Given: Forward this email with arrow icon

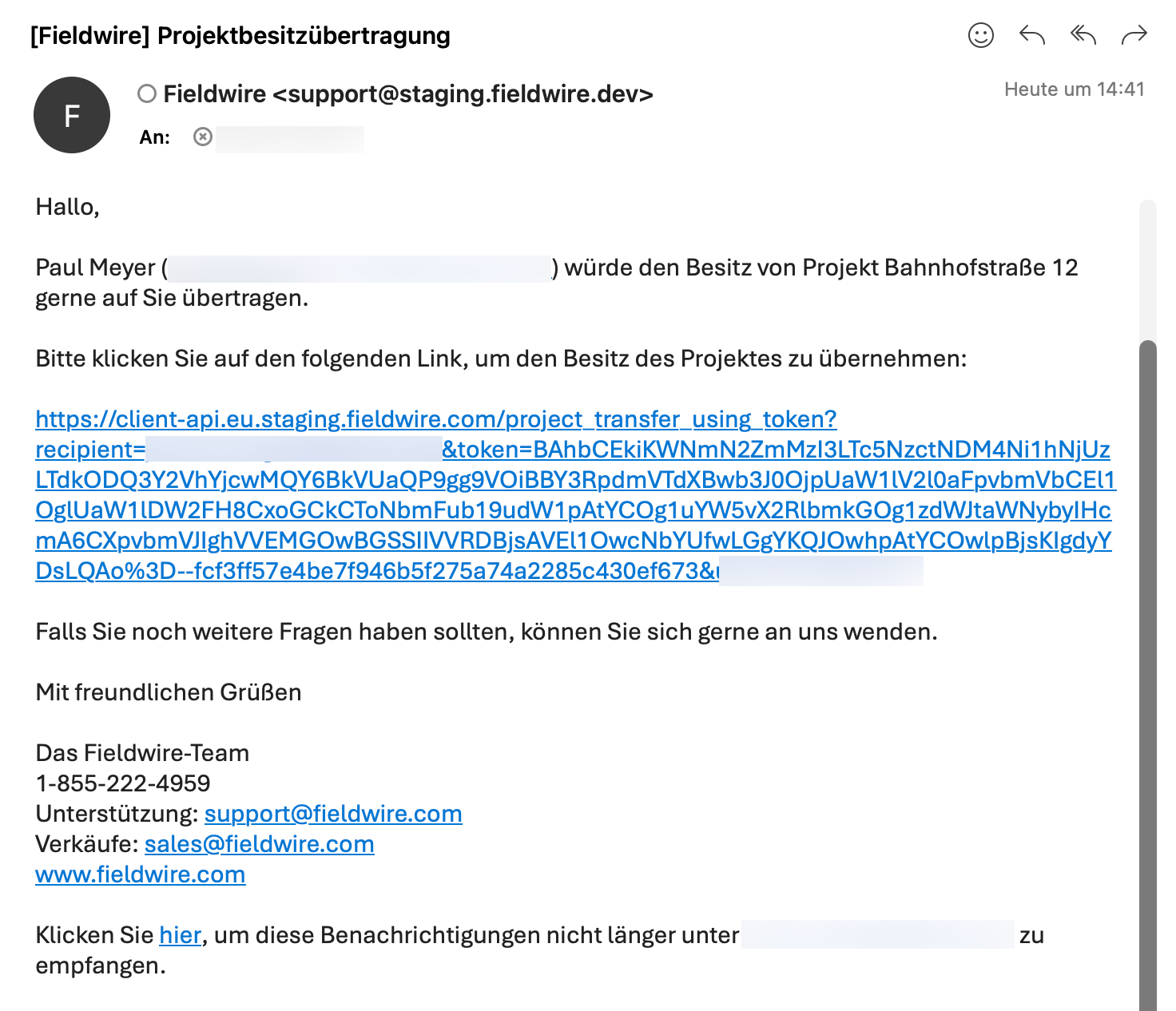Looking at the screenshot, I should pos(1134,35).
